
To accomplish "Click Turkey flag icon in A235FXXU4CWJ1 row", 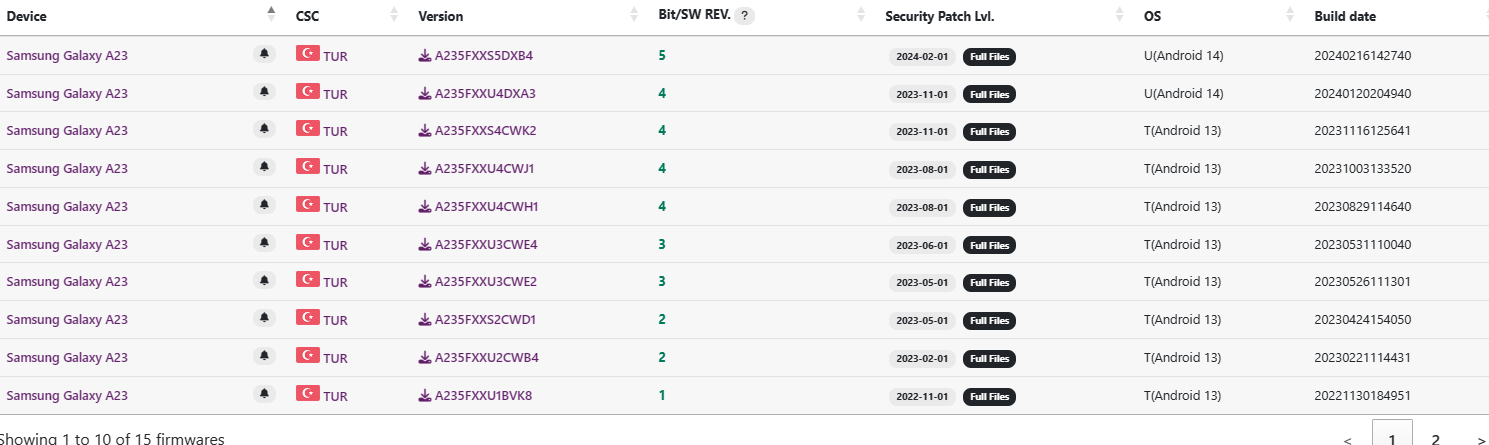I will point(307,167).
